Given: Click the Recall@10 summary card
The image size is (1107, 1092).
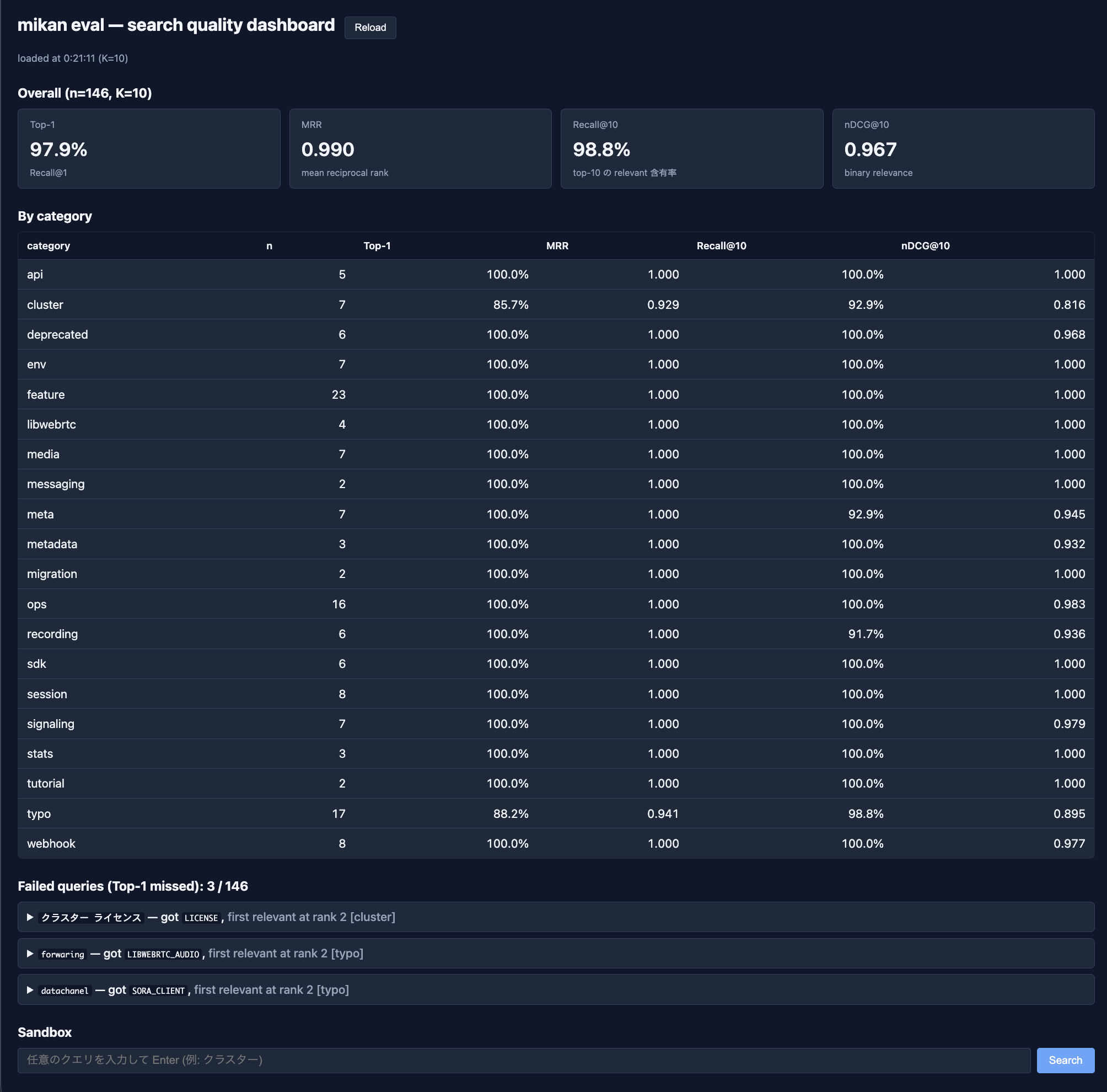Looking at the screenshot, I should 691,148.
